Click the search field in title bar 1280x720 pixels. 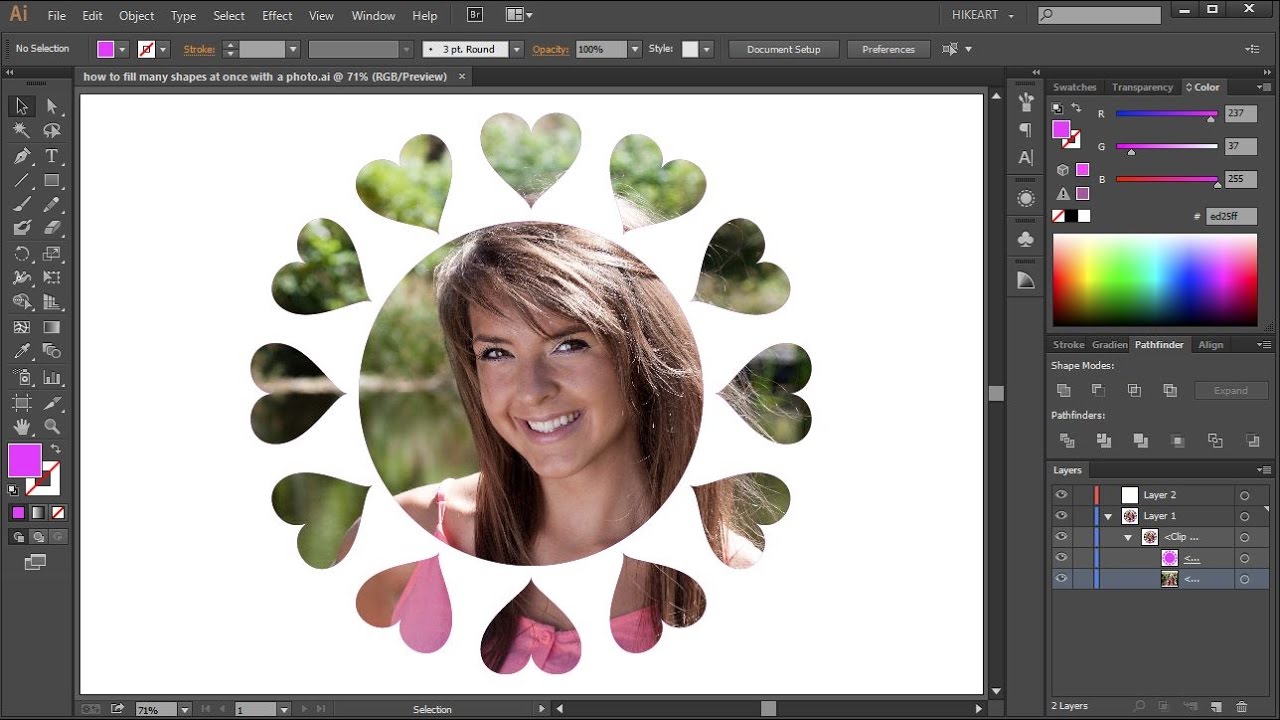(x=1099, y=15)
